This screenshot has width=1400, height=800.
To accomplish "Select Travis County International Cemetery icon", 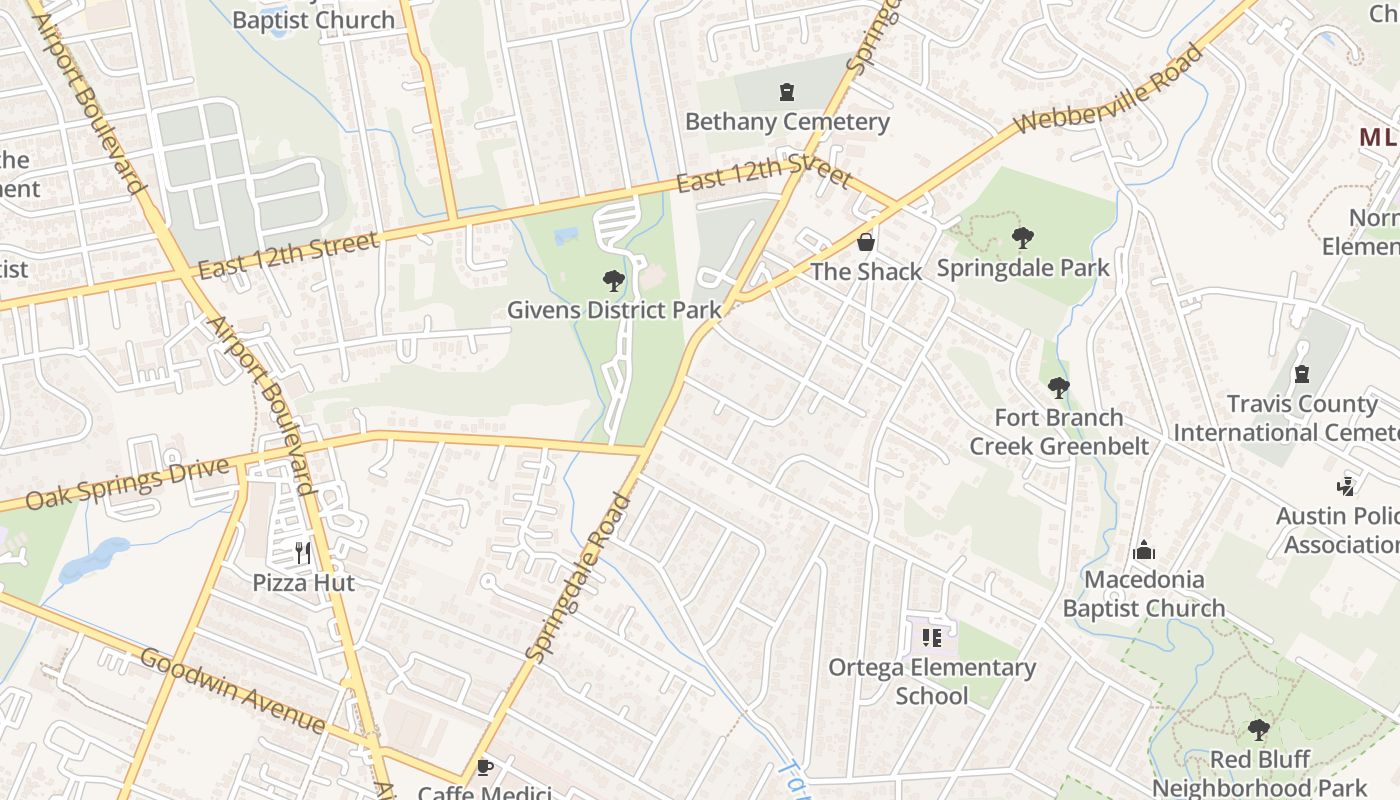I will (x=1302, y=374).
